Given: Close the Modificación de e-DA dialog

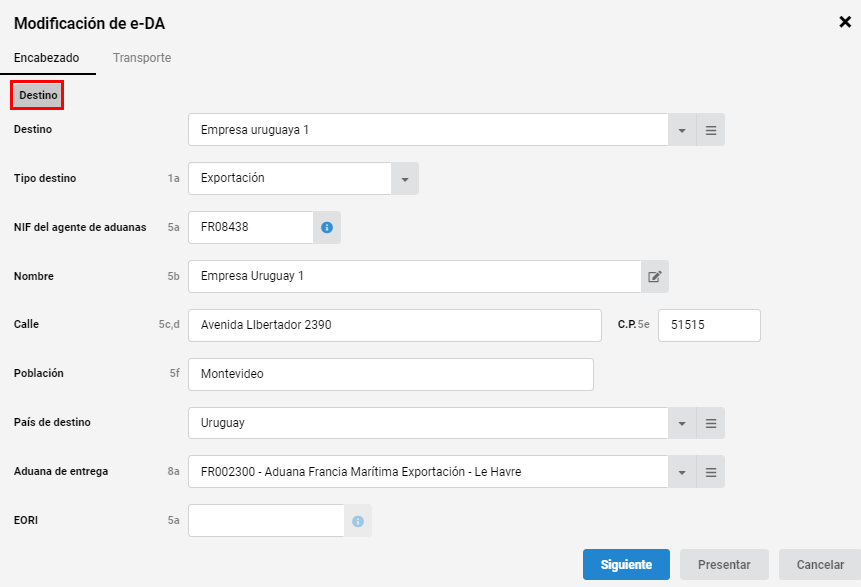Looking at the screenshot, I should [x=845, y=22].
